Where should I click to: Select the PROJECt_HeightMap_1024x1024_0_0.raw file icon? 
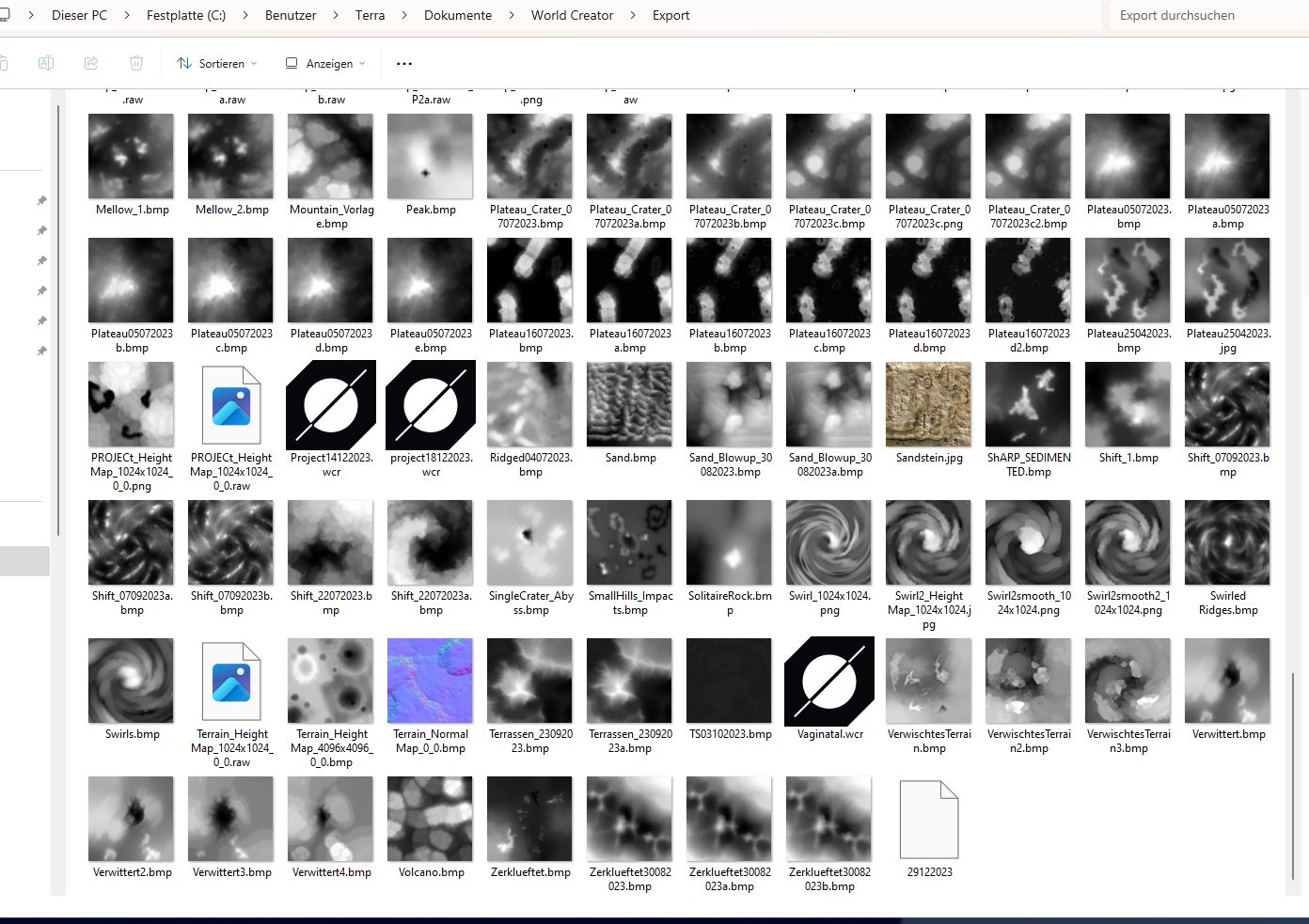point(231,405)
